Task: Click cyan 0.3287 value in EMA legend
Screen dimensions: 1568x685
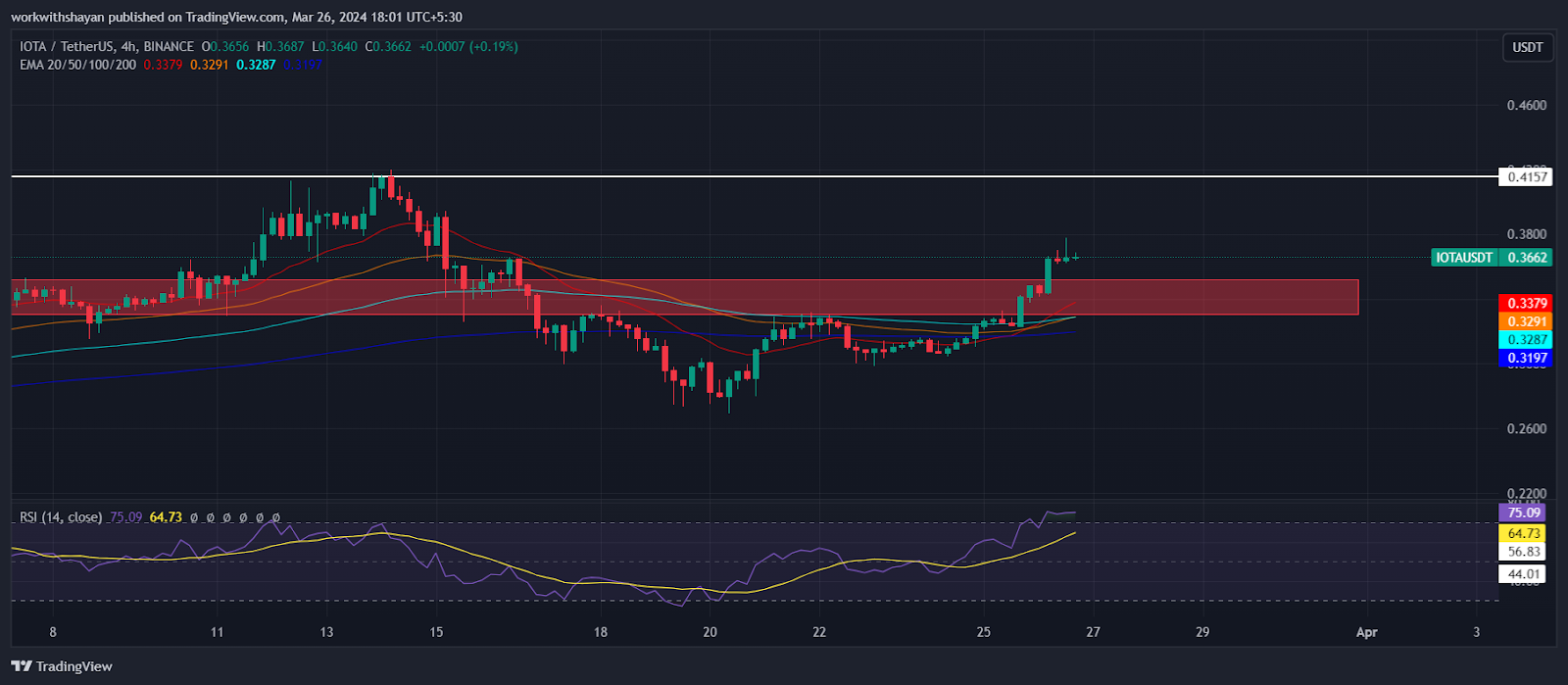Action: (x=256, y=65)
